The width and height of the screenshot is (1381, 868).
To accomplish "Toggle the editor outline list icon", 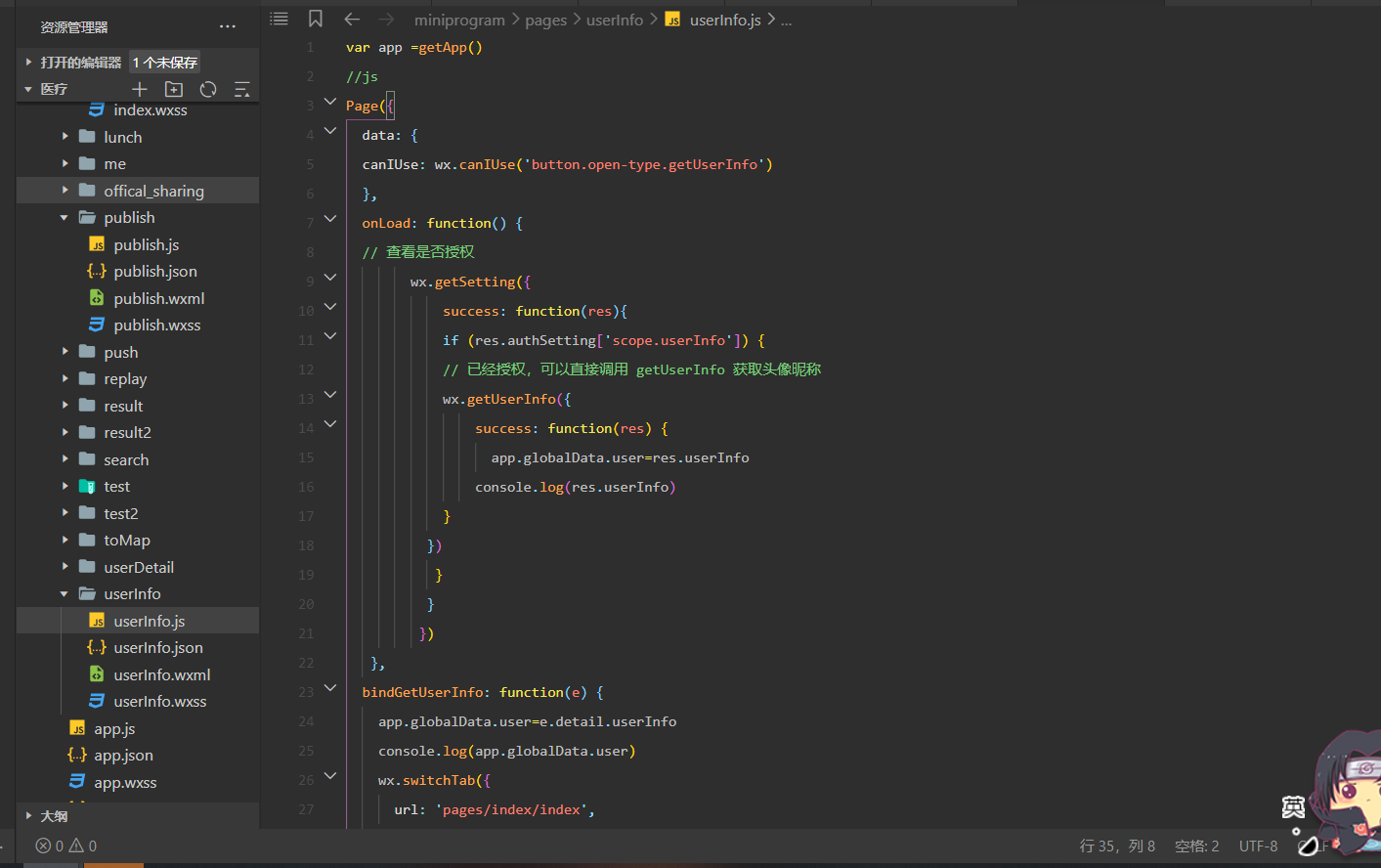I will 280,19.
